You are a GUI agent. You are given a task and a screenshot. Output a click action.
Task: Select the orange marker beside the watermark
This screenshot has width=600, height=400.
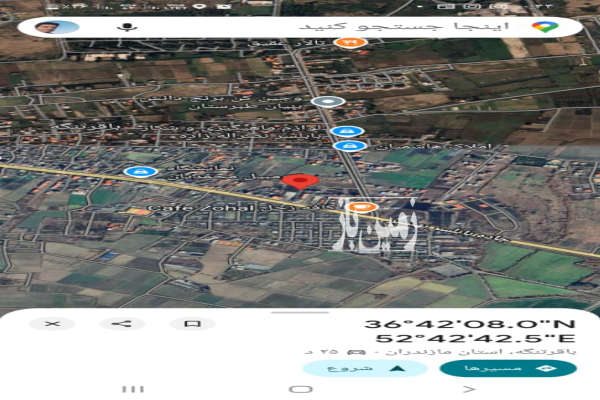(364, 207)
